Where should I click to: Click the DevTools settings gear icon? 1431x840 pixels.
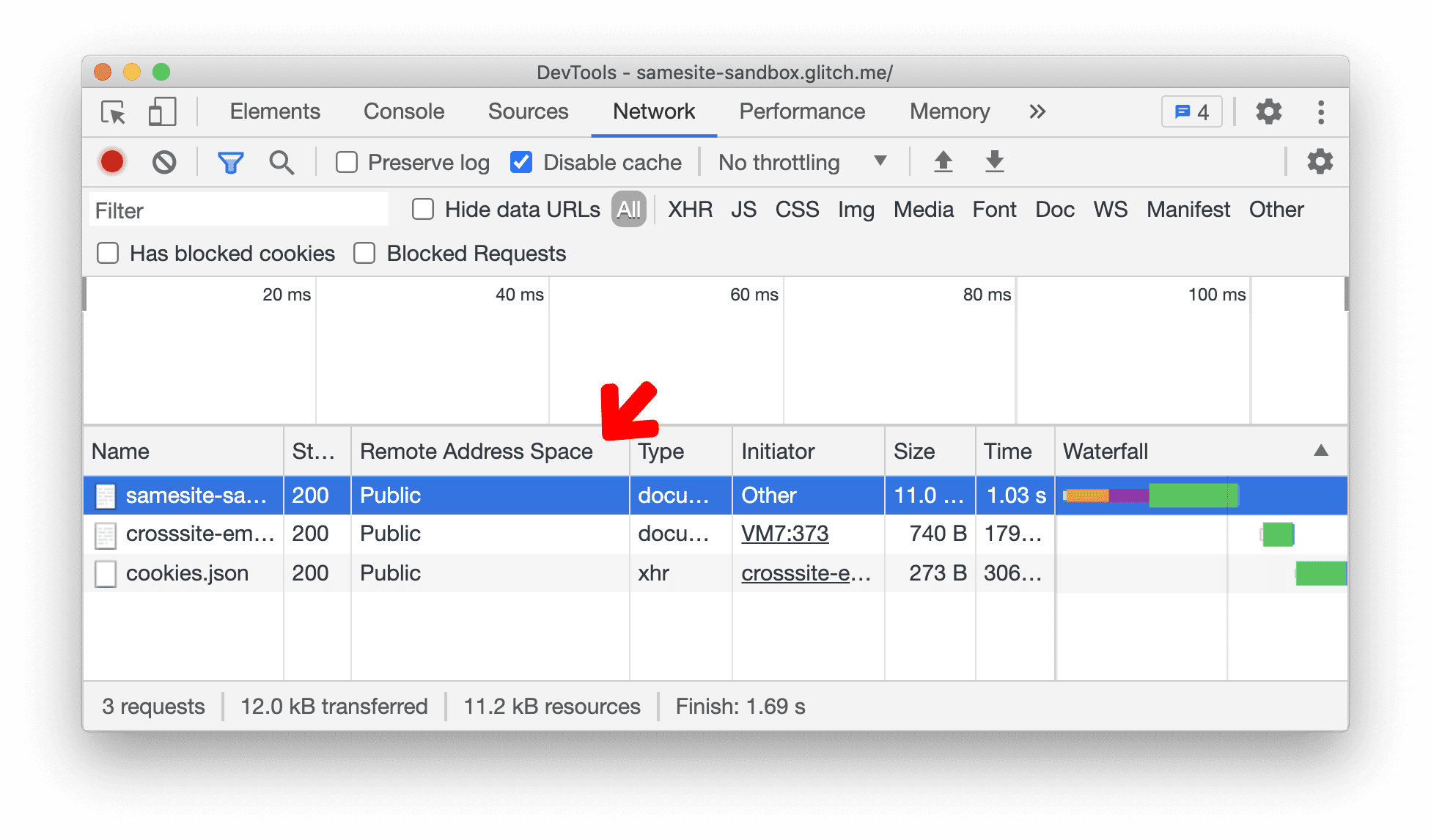coord(1269,111)
